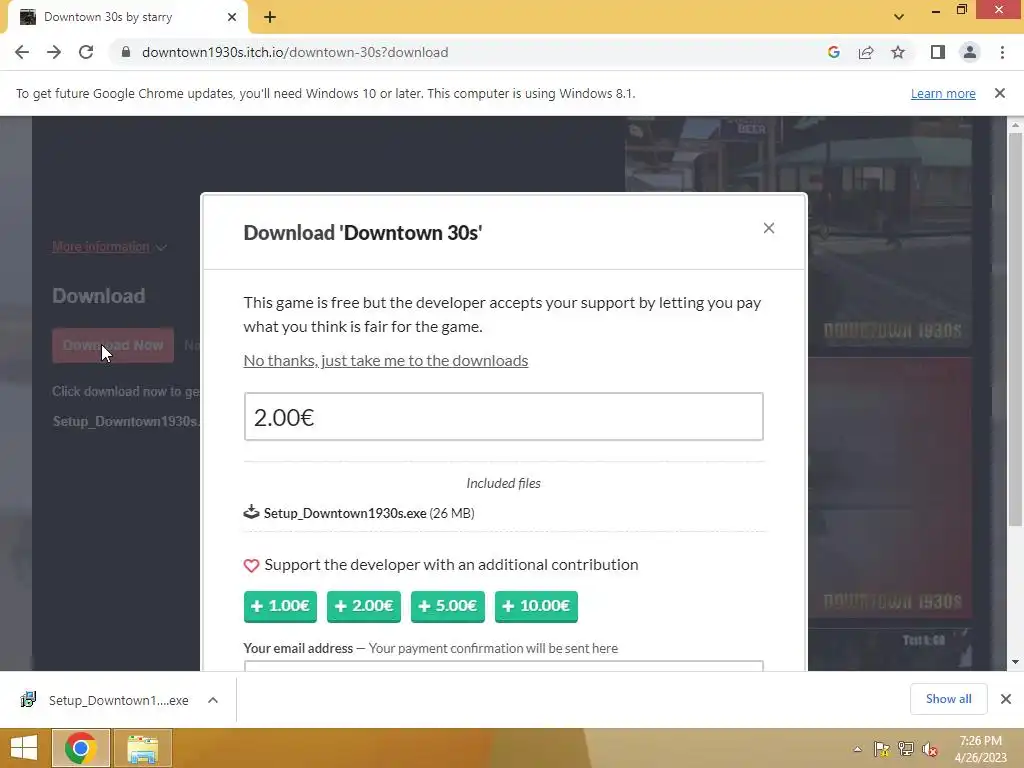The image size is (1024, 768).
Task: Open File Explorer from the taskbar
Action: pyautogui.click(x=143, y=748)
